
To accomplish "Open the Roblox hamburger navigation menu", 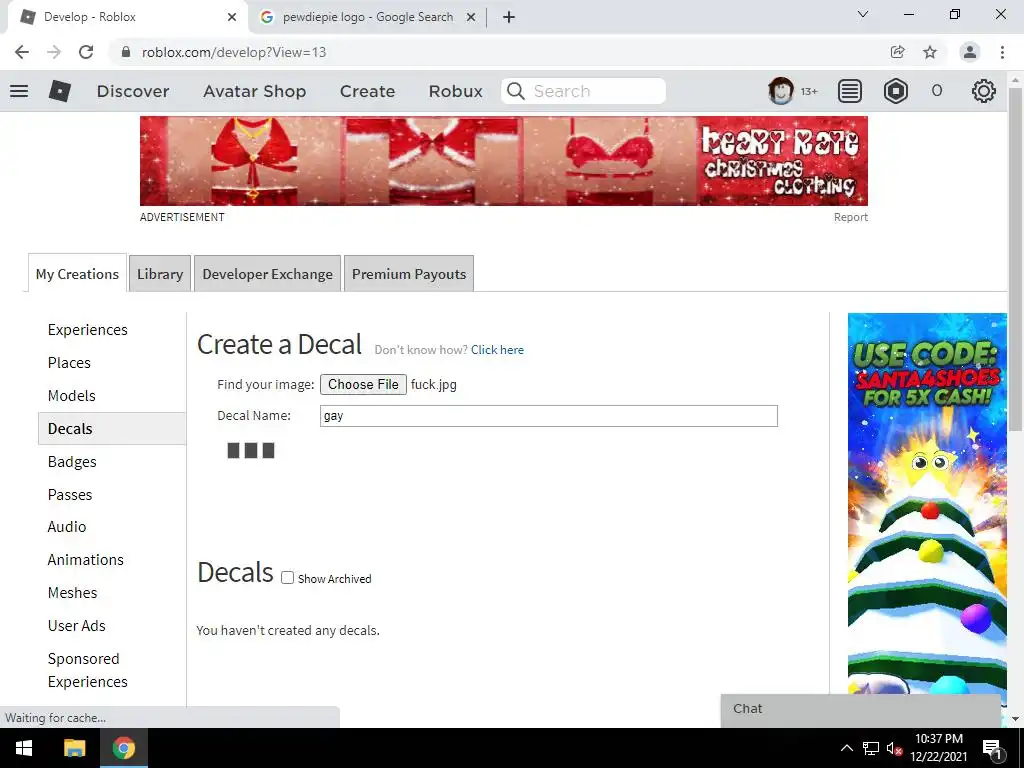I will click(19, 91).
